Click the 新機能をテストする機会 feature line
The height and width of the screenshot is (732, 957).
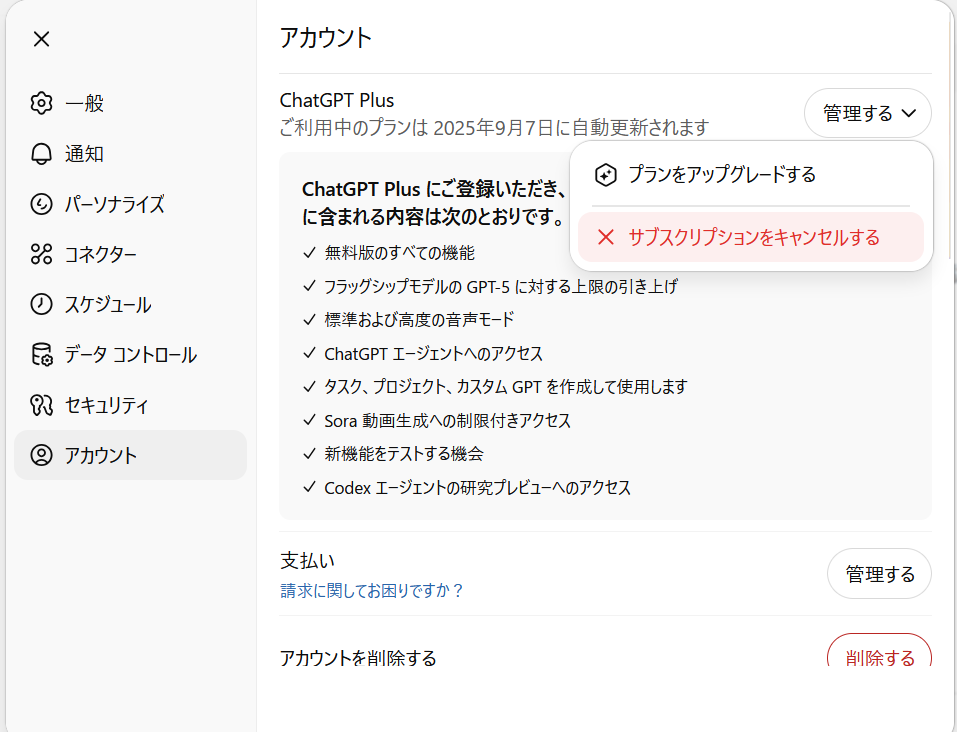point(403,454)
